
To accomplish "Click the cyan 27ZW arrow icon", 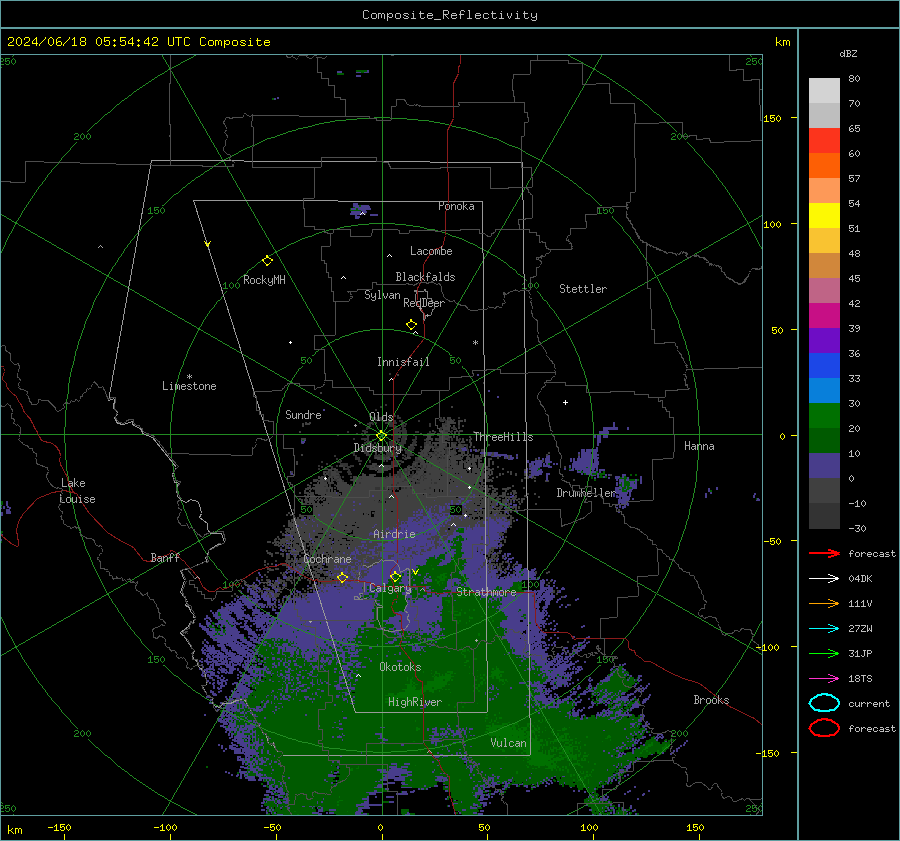I will click(x=824, y=629).
